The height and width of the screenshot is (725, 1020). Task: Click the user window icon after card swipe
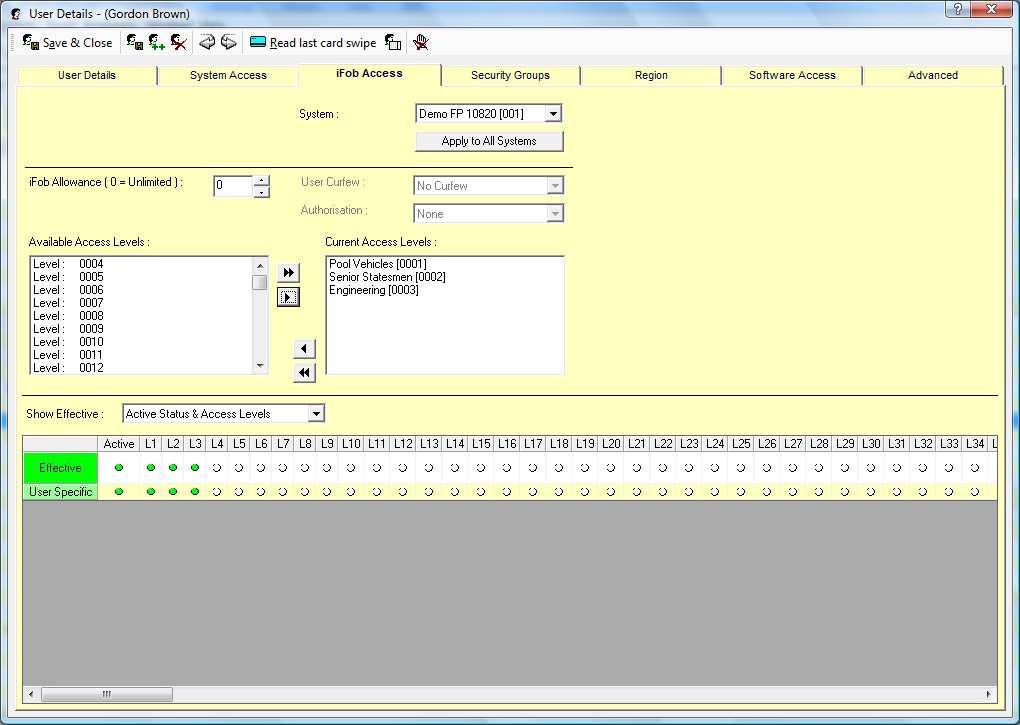[393, 43]
